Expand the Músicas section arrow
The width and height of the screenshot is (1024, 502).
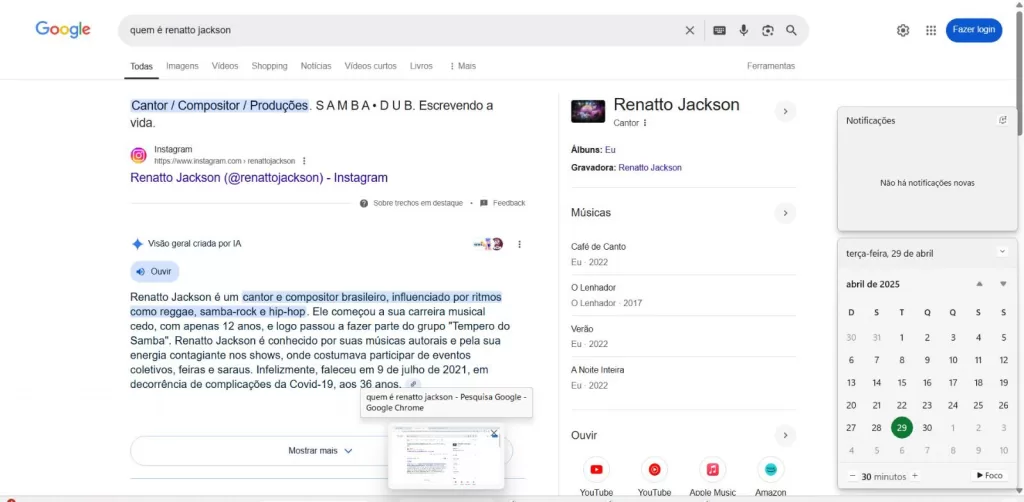(785, 213)
